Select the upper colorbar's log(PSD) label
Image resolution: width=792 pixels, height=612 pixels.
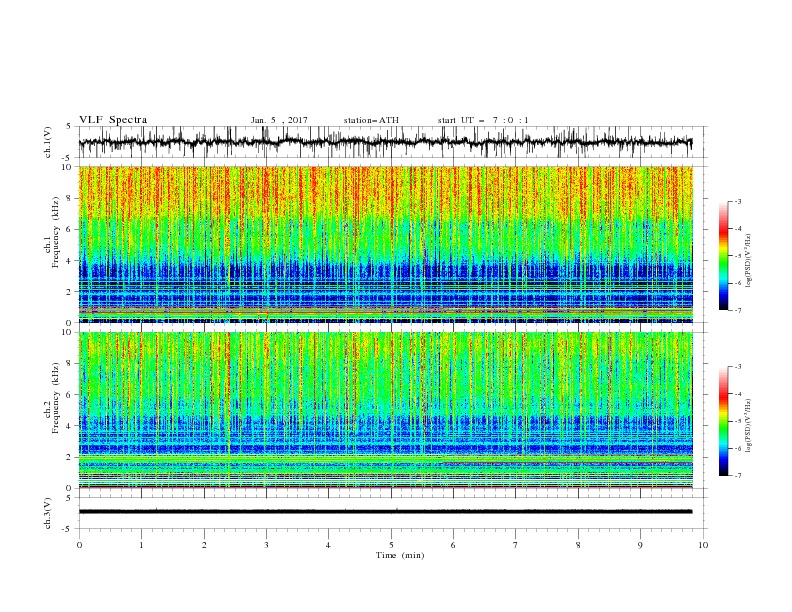pyautogui.click(x=748, y=261)
